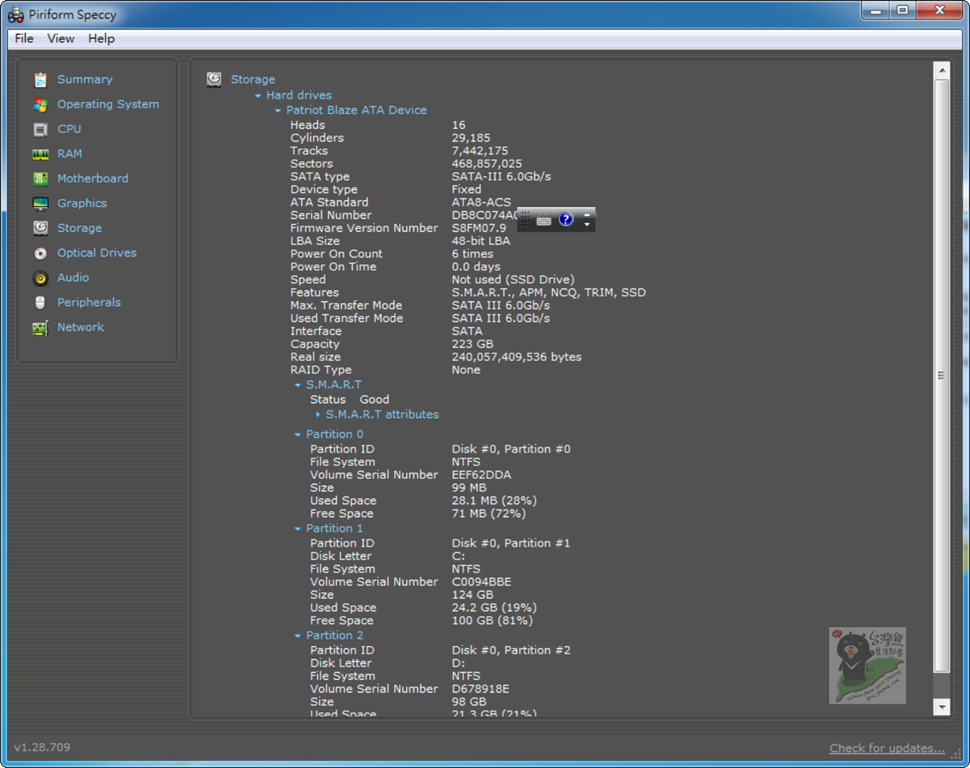Open the File menu
This screenshot has height=768, width=970.
coord(24,38)
